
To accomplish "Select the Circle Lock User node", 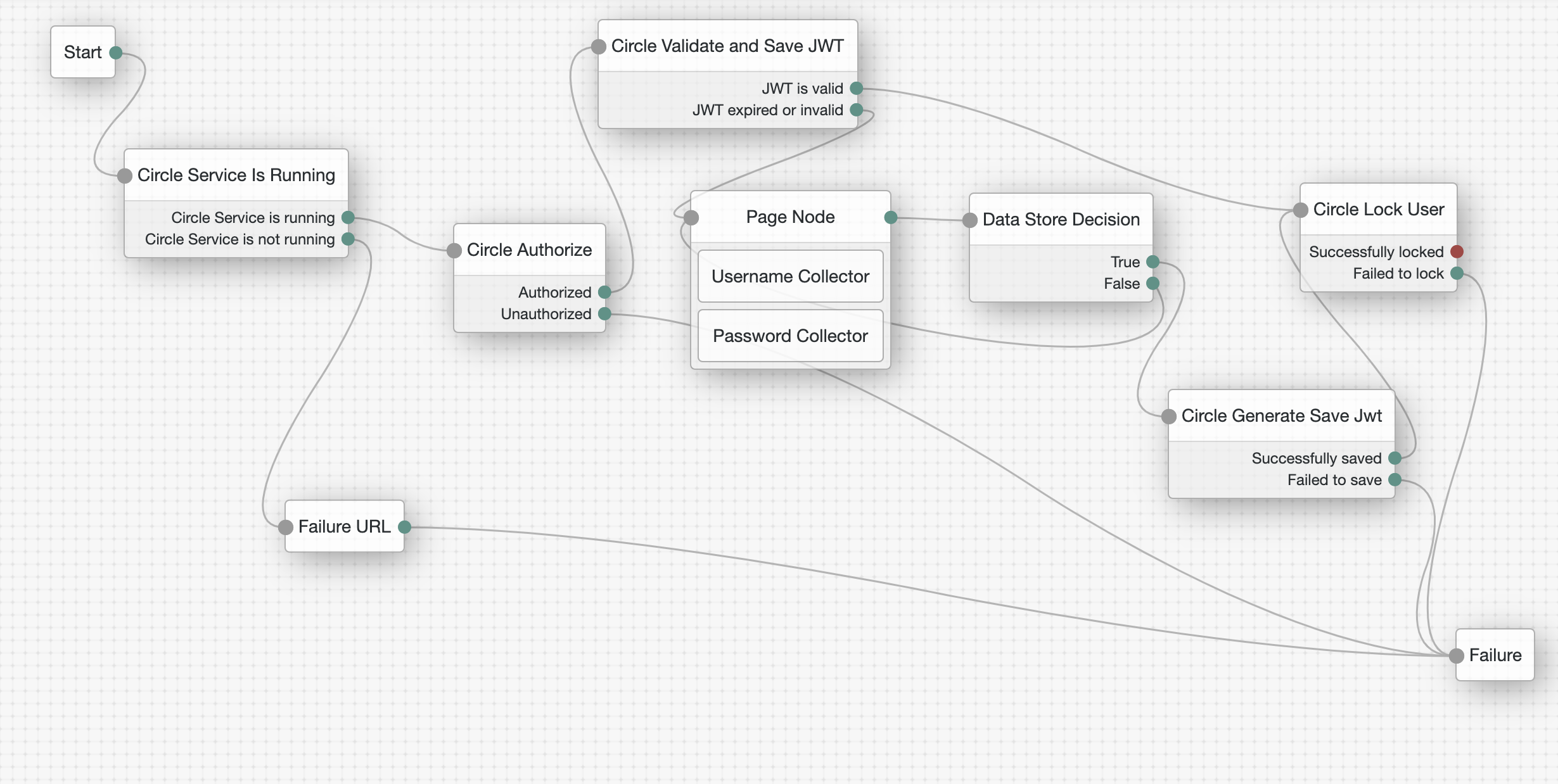I will pos(1378,210).
